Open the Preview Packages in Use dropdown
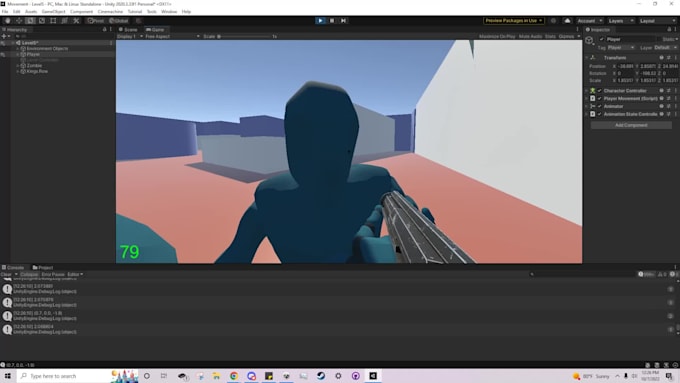This screenshot has width=680, height=383. (513, 20)
